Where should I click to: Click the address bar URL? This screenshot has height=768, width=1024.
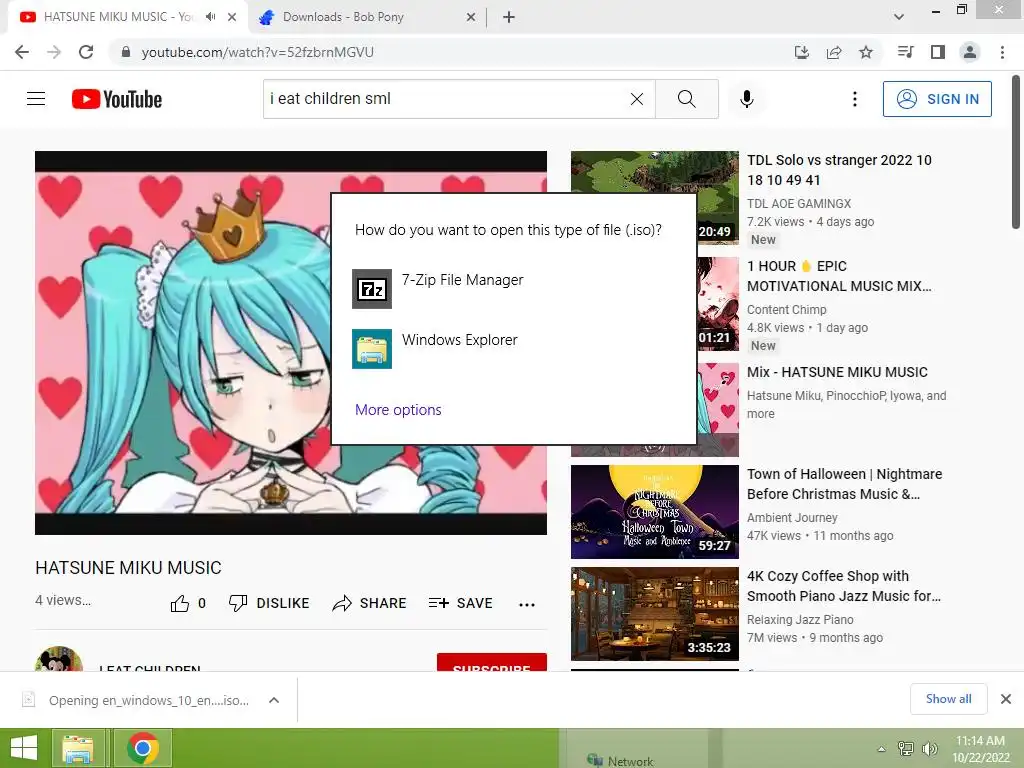click(x=257, y=52)
